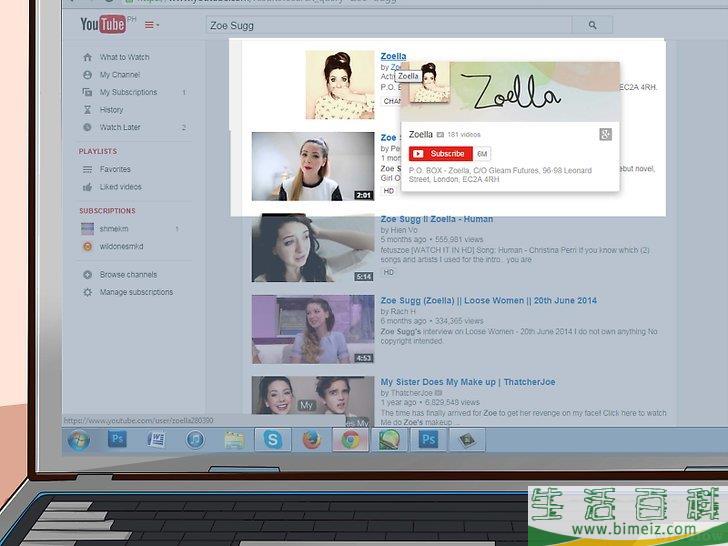This screenshot has width=728, height=546.
Task: Open Firefox from the taskbar
Action: 312,440
